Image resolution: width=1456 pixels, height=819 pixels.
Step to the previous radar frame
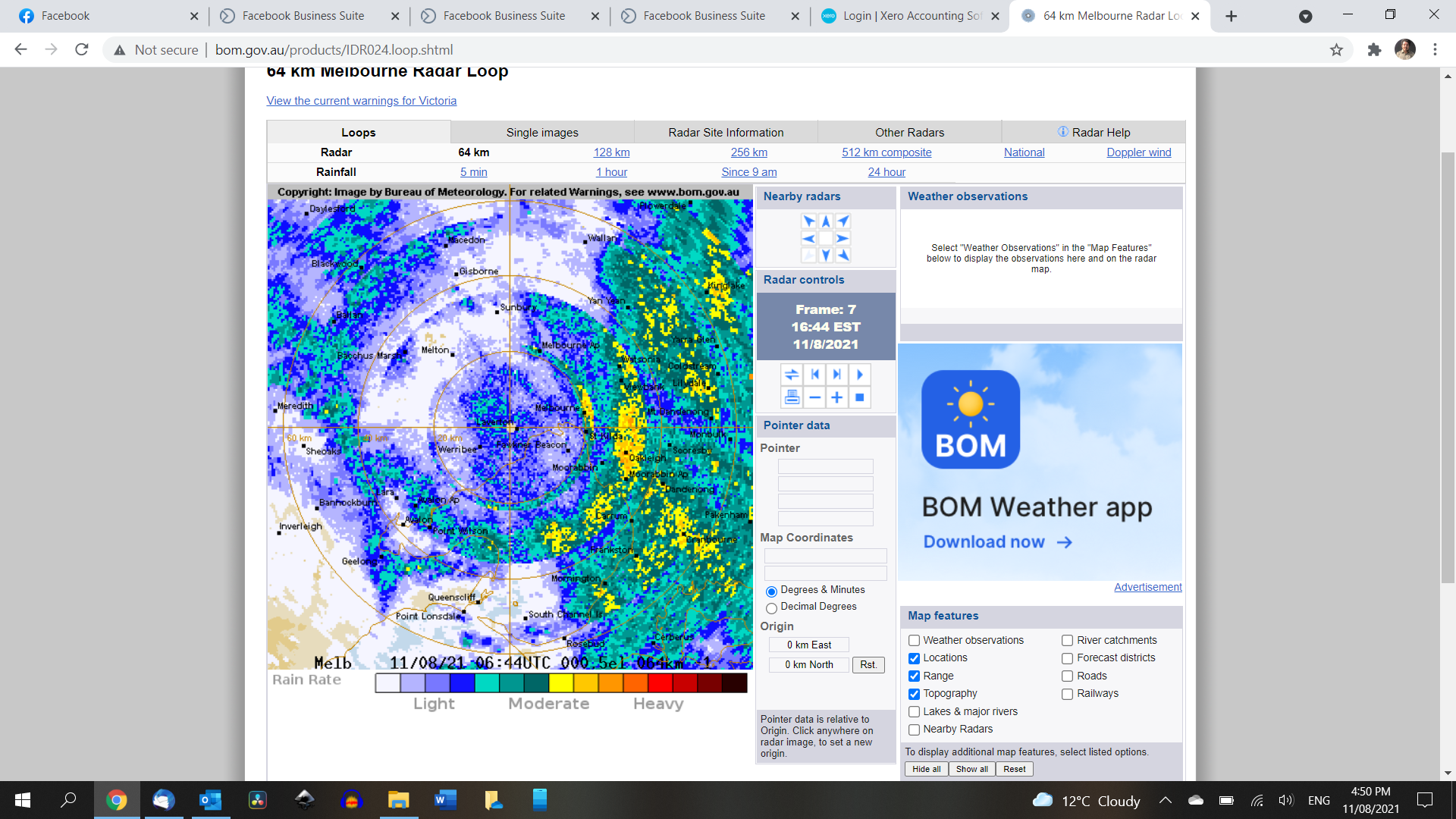tap(814, 375)
